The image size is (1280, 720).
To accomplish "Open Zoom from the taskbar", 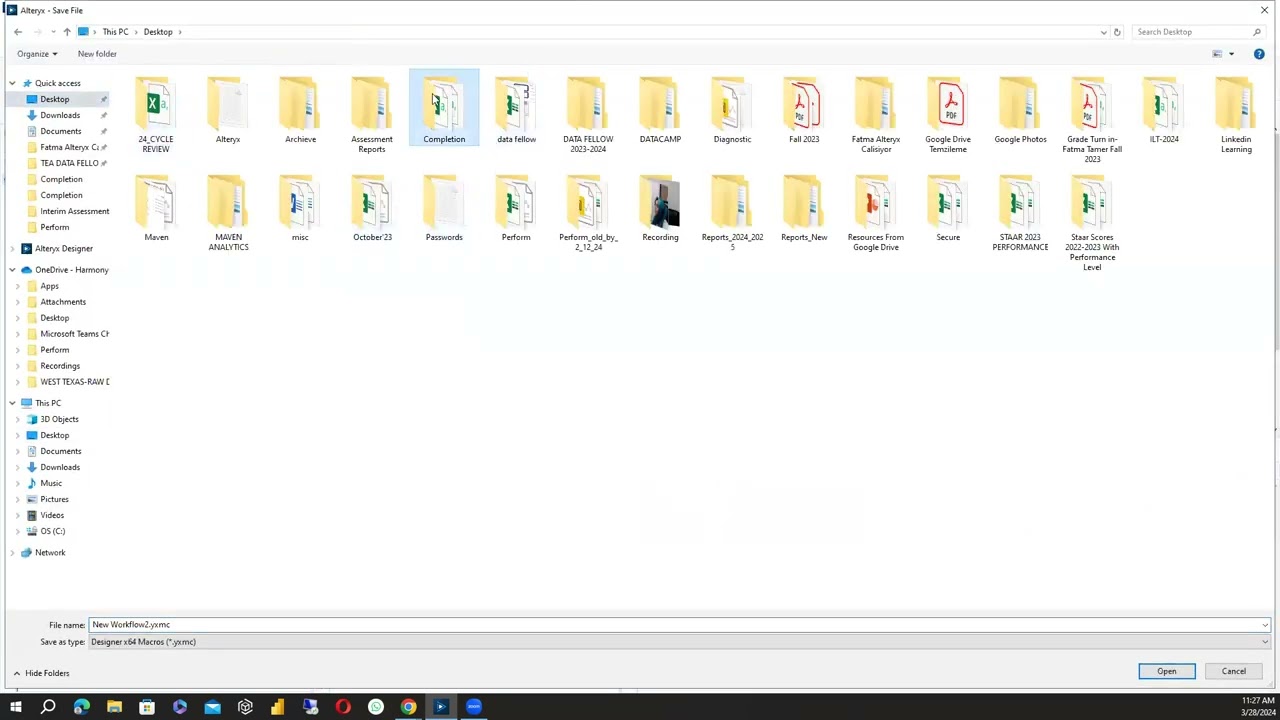I will point(473,707).
